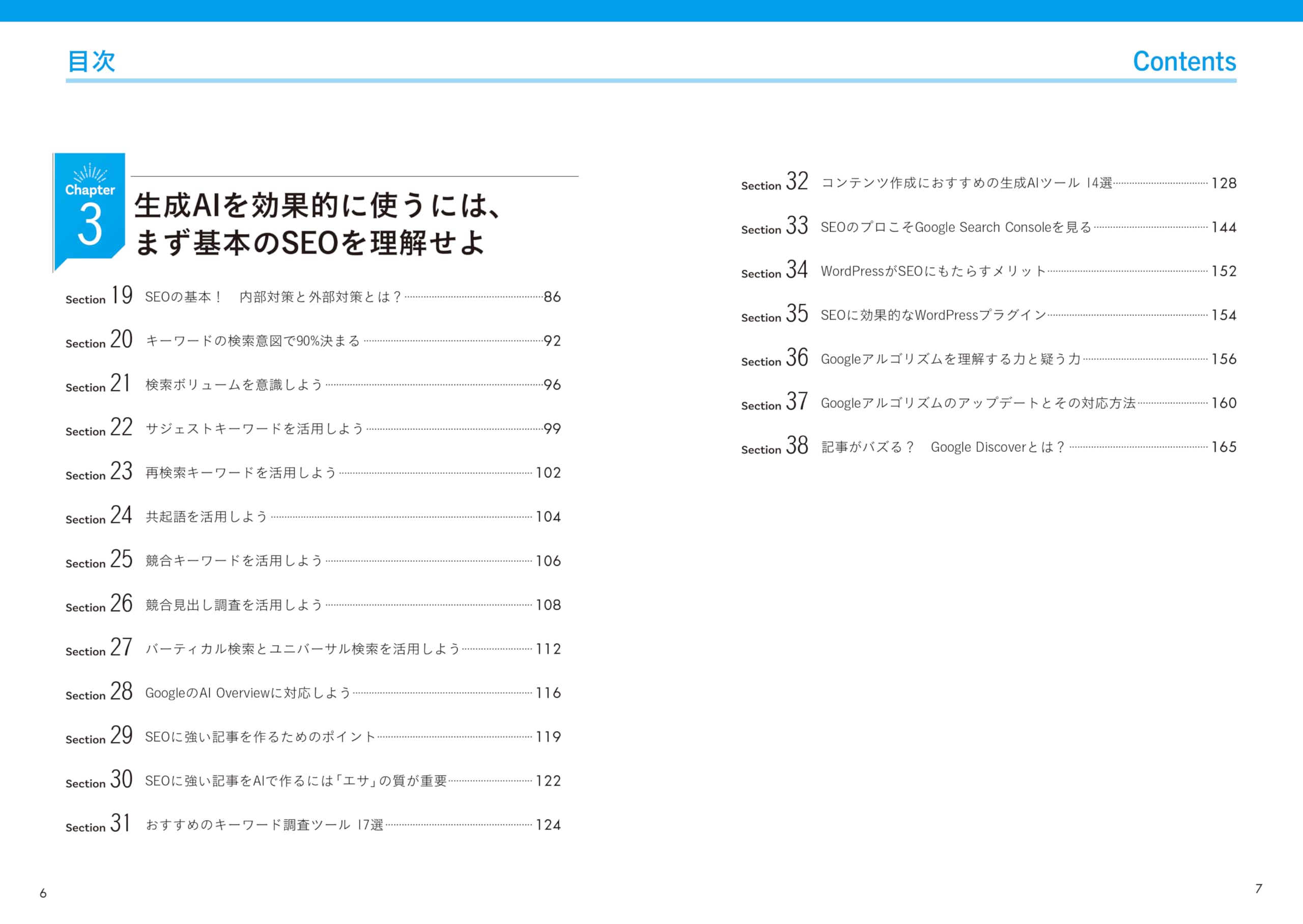1303x924 pixels.
Task: Select Section 21 search volume entry
Action: click(234, 385)
